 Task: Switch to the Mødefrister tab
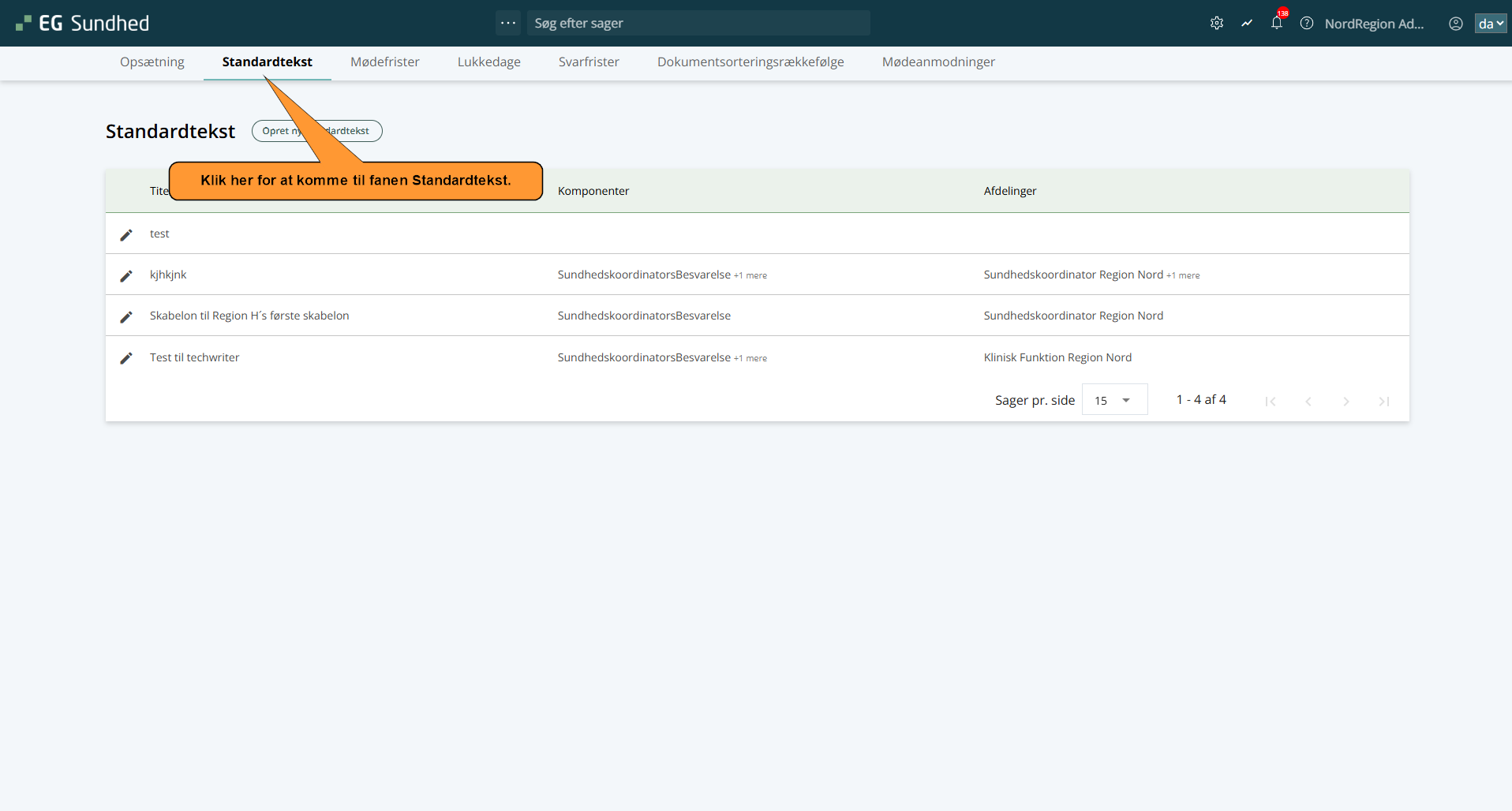384,62
